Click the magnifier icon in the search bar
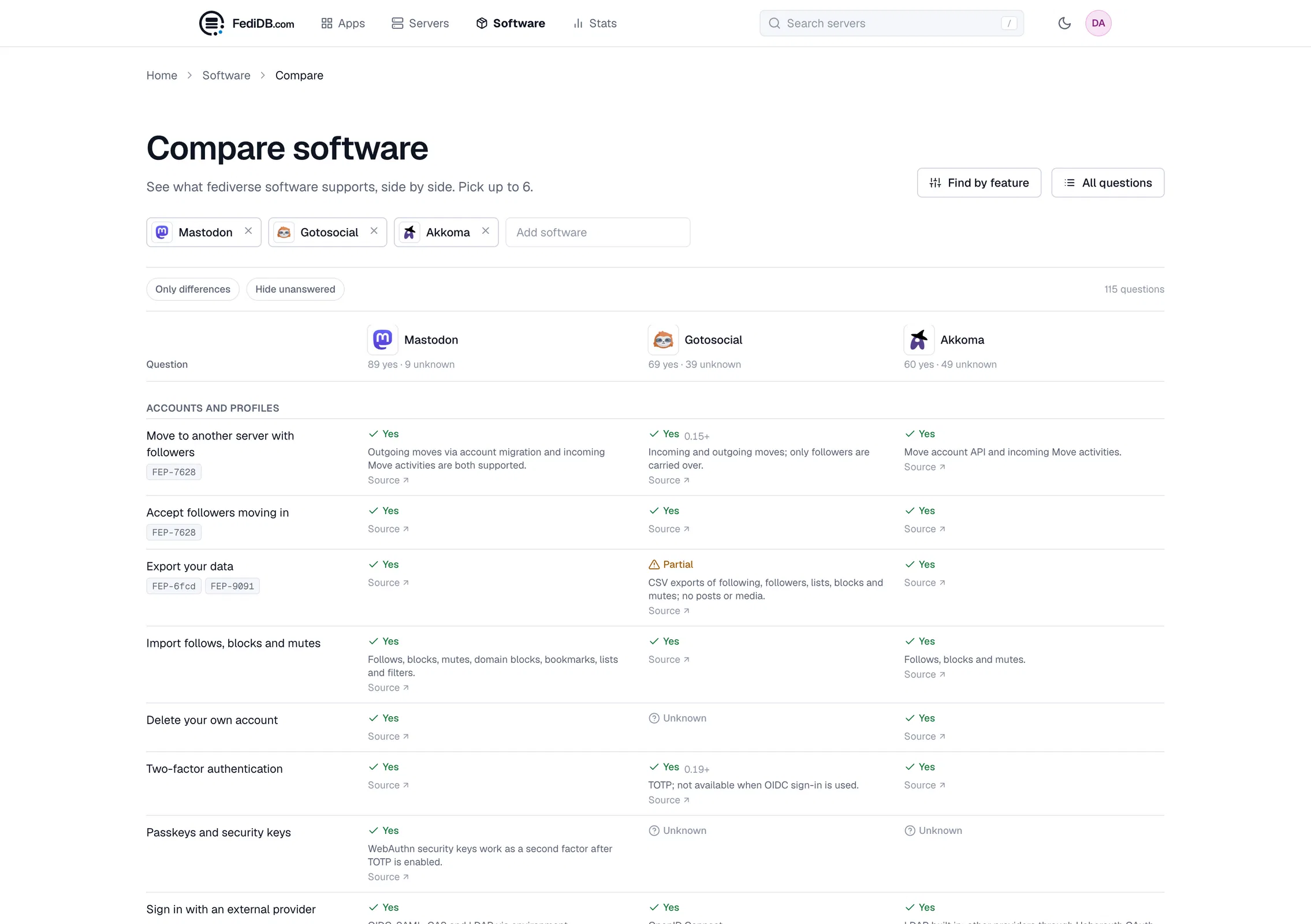The width and height of the screenshot is (1311, 924). pos(774,23)
